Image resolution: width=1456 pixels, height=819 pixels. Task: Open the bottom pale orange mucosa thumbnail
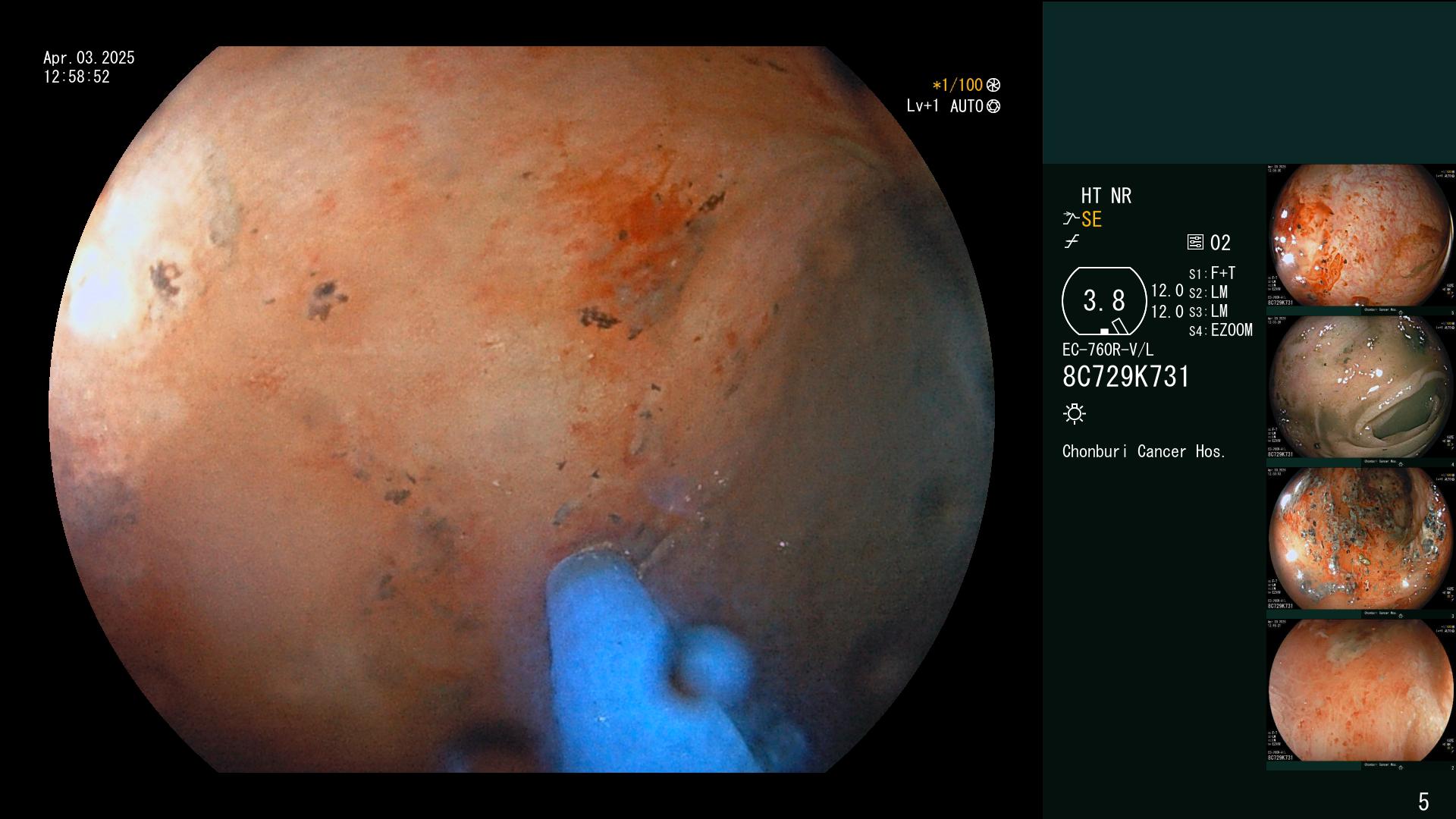1360,695
